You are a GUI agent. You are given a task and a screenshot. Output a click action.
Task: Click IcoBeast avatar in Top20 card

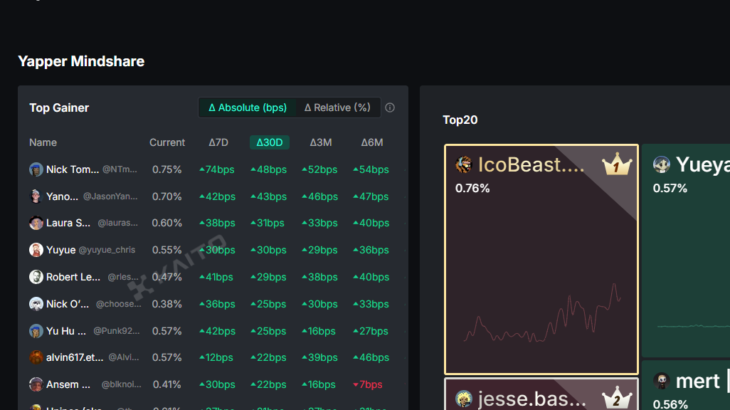point(464,165)
